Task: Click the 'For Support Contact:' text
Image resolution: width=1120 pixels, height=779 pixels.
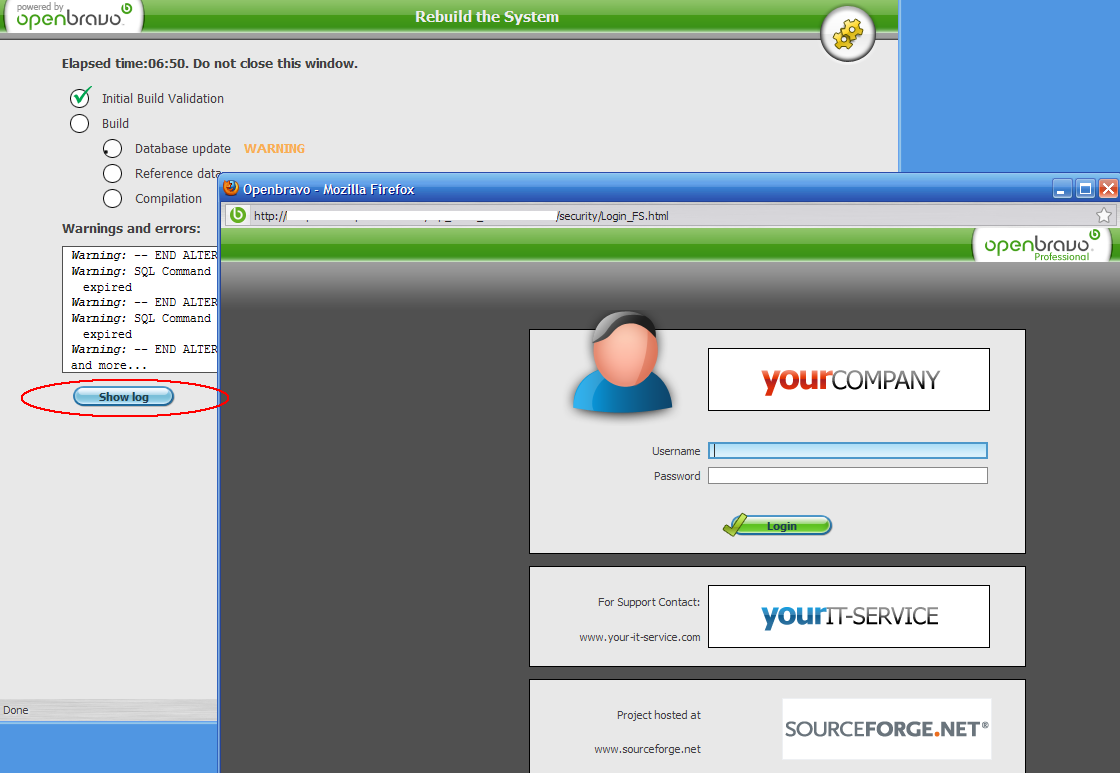Action: (x=649, y=602)
